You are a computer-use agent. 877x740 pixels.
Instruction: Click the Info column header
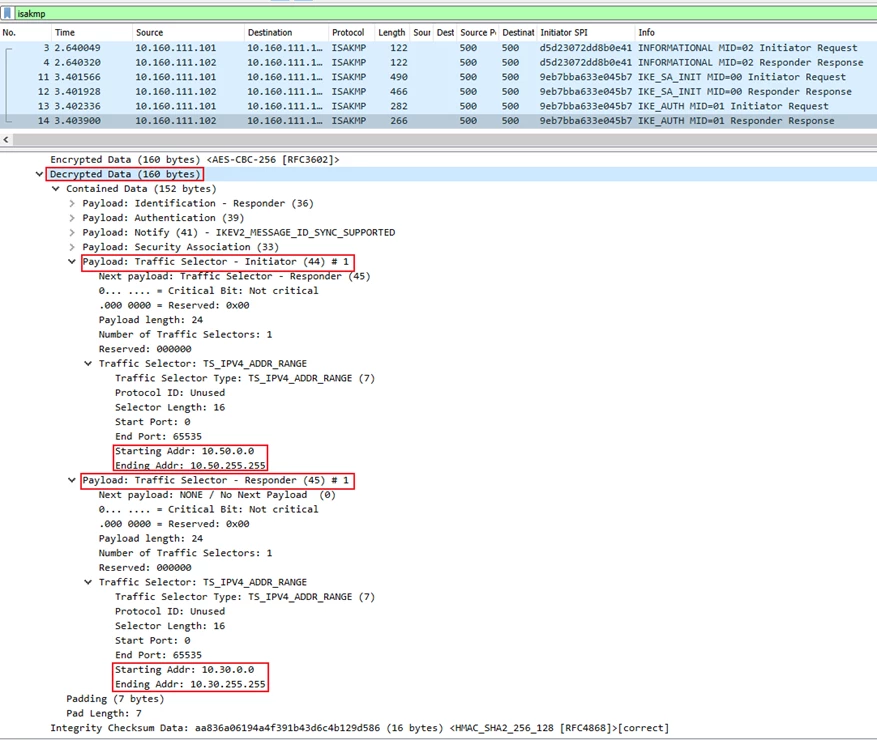(x=756, y=32)
